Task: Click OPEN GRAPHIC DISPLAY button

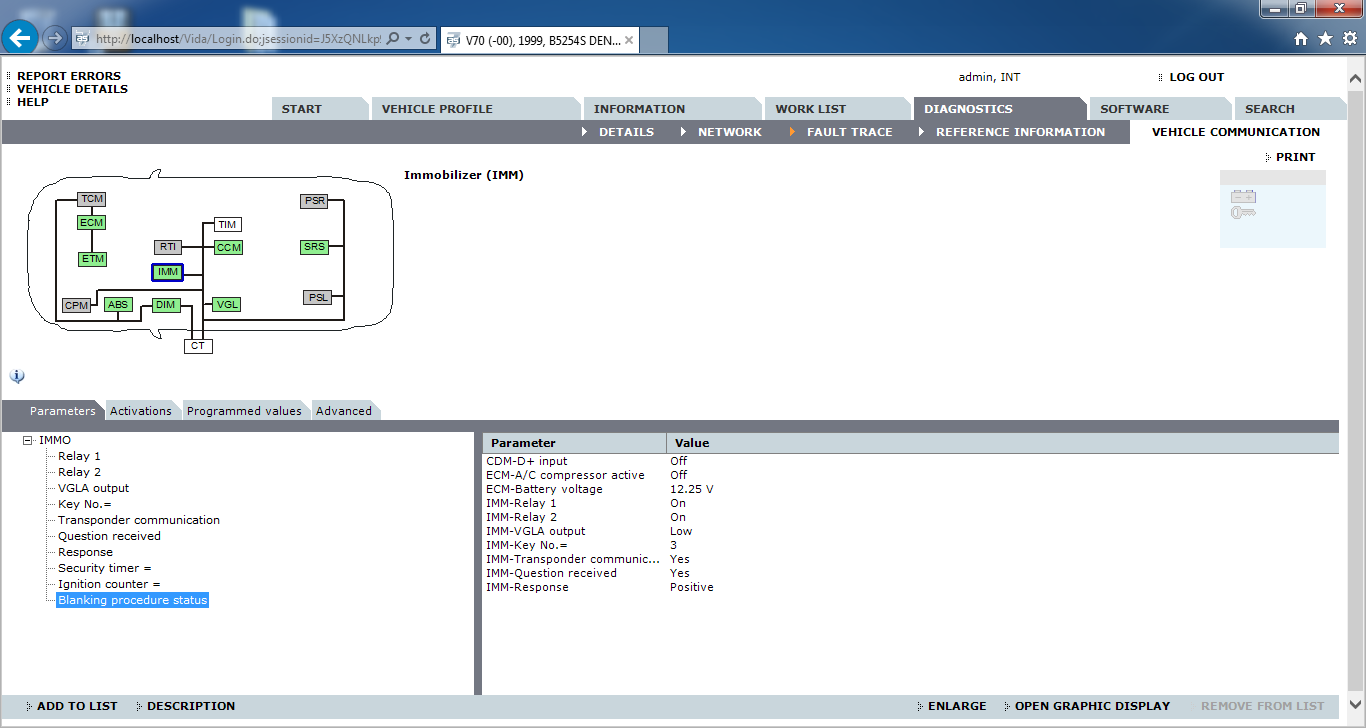Action: (x=1092, y=706)
